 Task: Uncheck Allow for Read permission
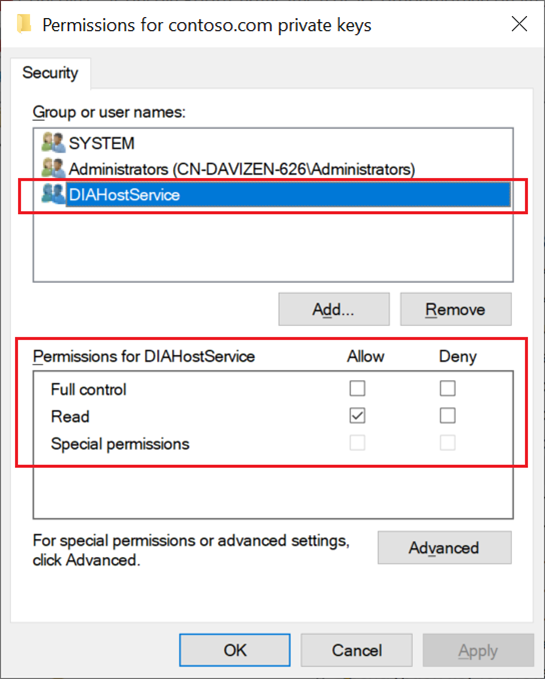click(x=357, y=416)
